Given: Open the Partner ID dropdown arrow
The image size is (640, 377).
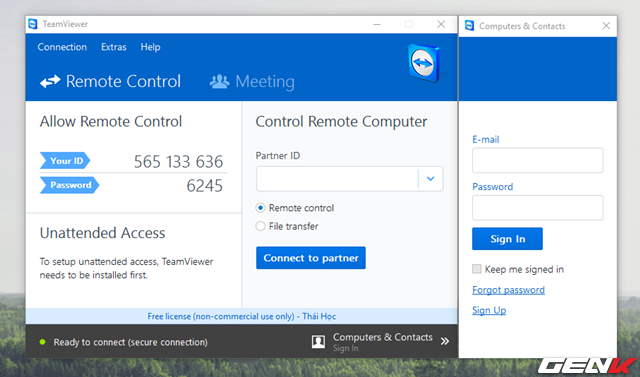Looking at the screenshot, I should pyautogui.click(x=430, y=179).
